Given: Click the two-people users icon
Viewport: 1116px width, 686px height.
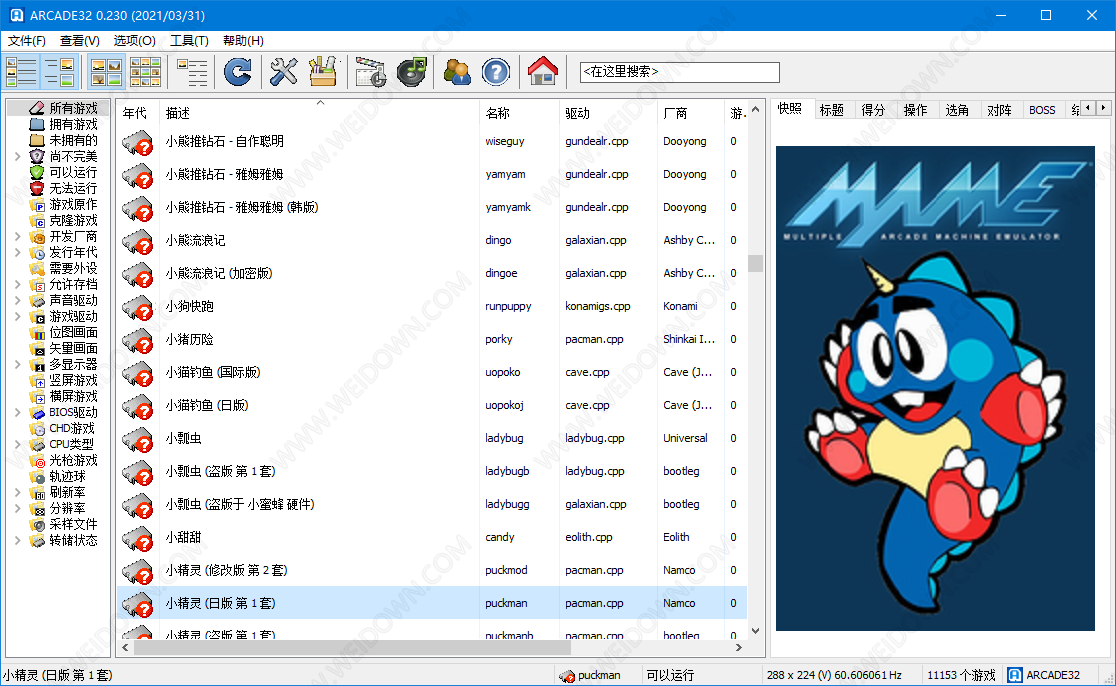Looking at the screenshot, I should (456, 72).
